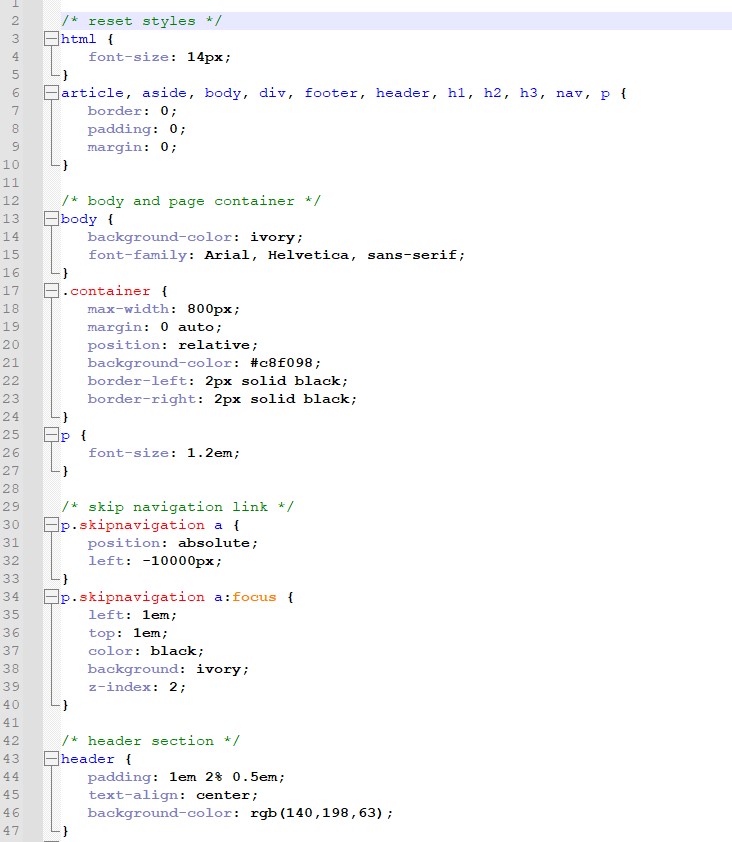Click the 'margin: 0 auto;' line

[155, 326]
